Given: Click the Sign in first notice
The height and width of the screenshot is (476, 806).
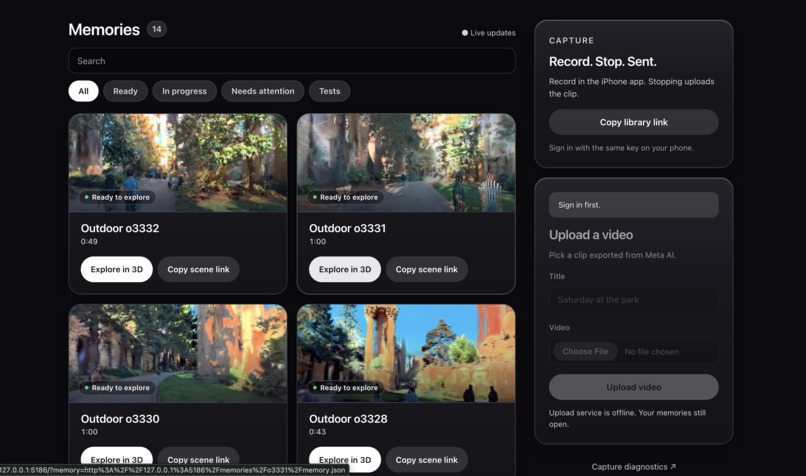Looking at the screenshot, I should (x=634, y=205).
